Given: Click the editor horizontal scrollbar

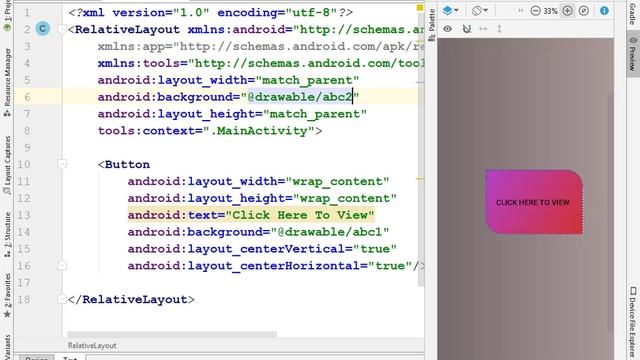Looking at the screenshot, I should [x=172, y=334].
